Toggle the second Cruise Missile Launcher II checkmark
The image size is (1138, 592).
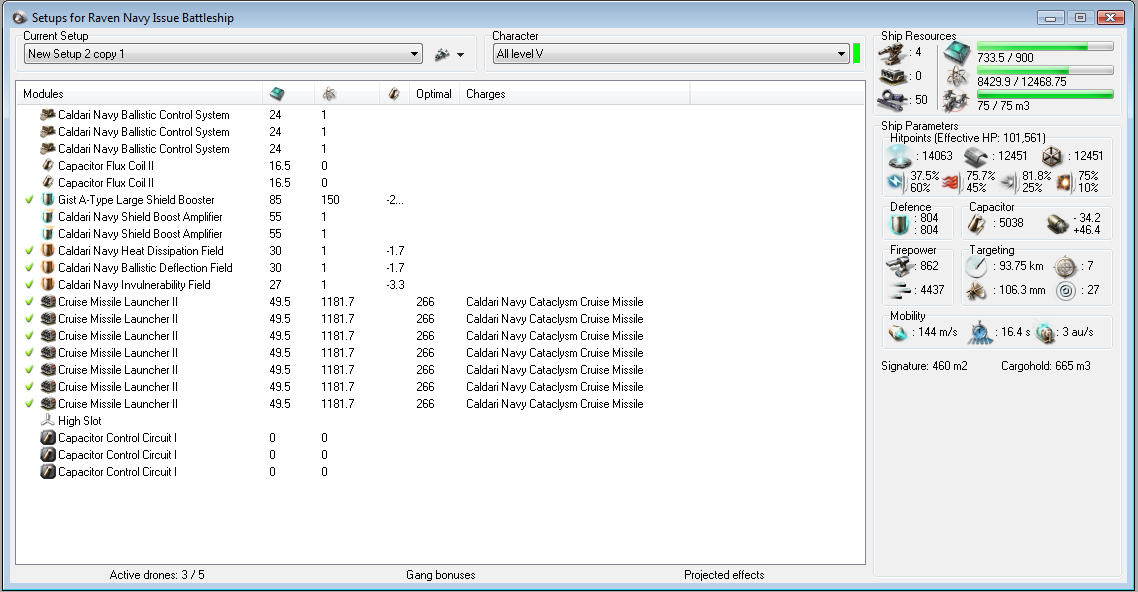click(30, 318)
